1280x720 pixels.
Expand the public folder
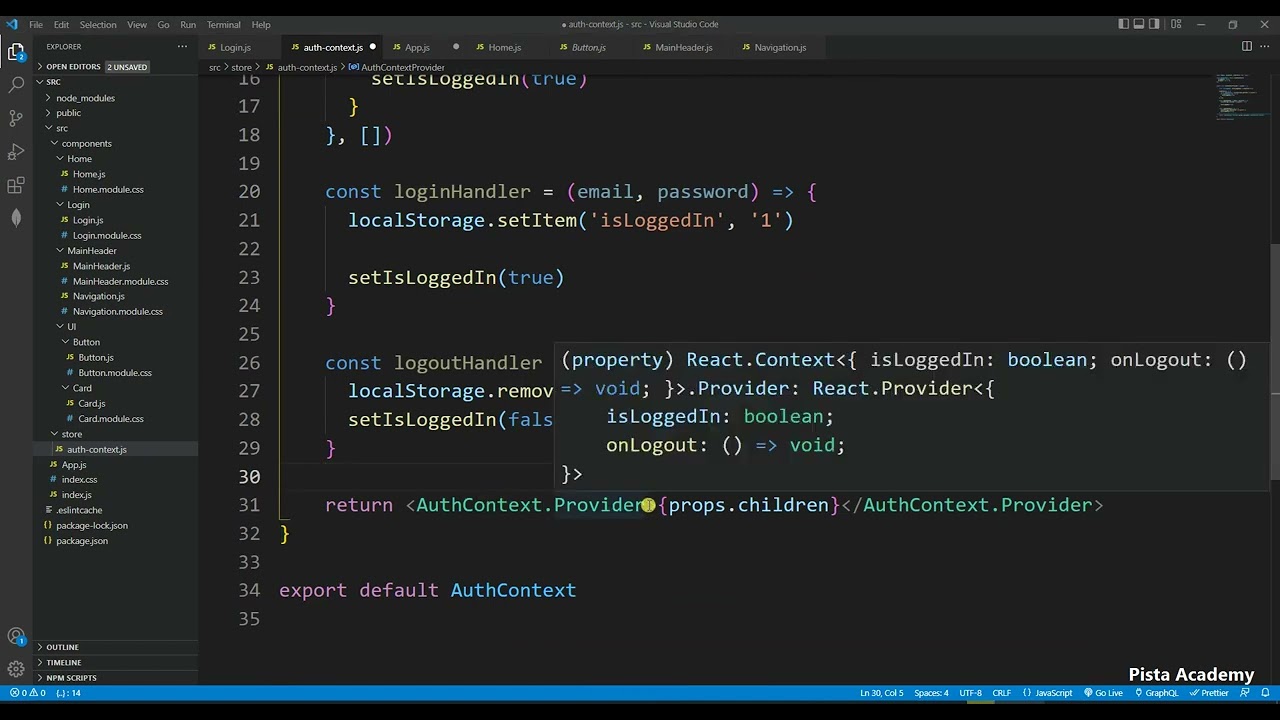pyautogui.click(x=68, y=113)
